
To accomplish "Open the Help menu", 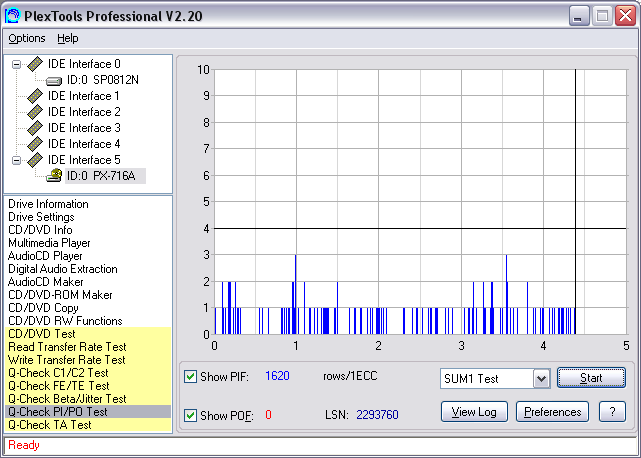I will (x=67, y=38).
